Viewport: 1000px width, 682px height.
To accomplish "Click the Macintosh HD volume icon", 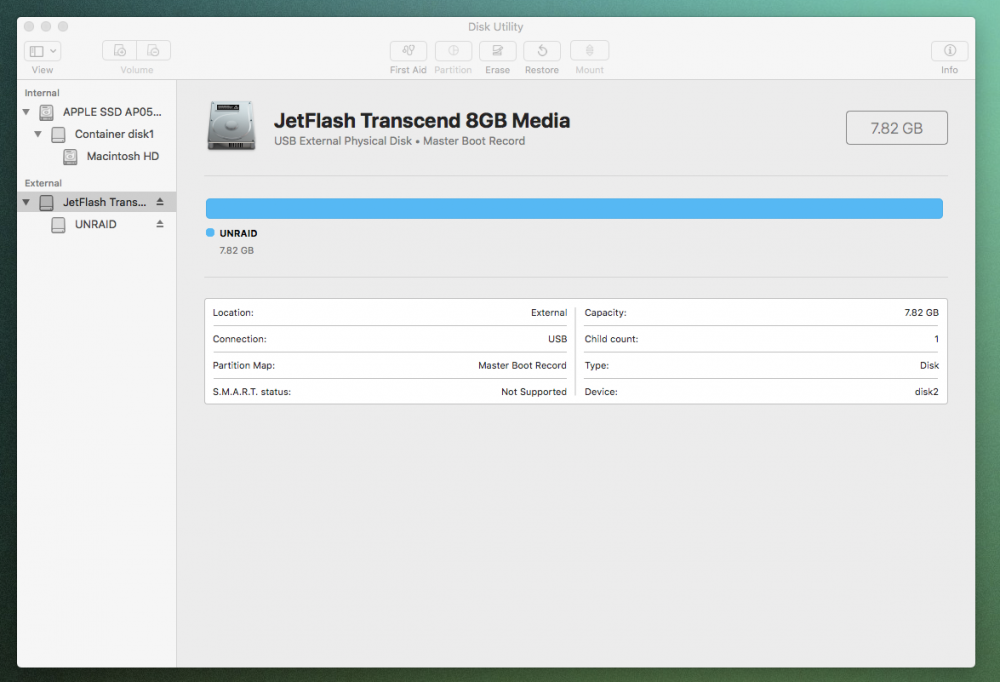I will [70, 157].
